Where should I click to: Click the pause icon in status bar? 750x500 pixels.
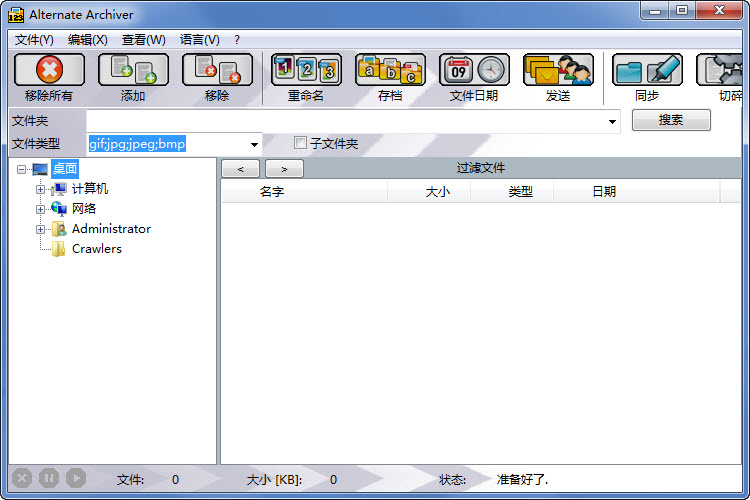[49, 478]
